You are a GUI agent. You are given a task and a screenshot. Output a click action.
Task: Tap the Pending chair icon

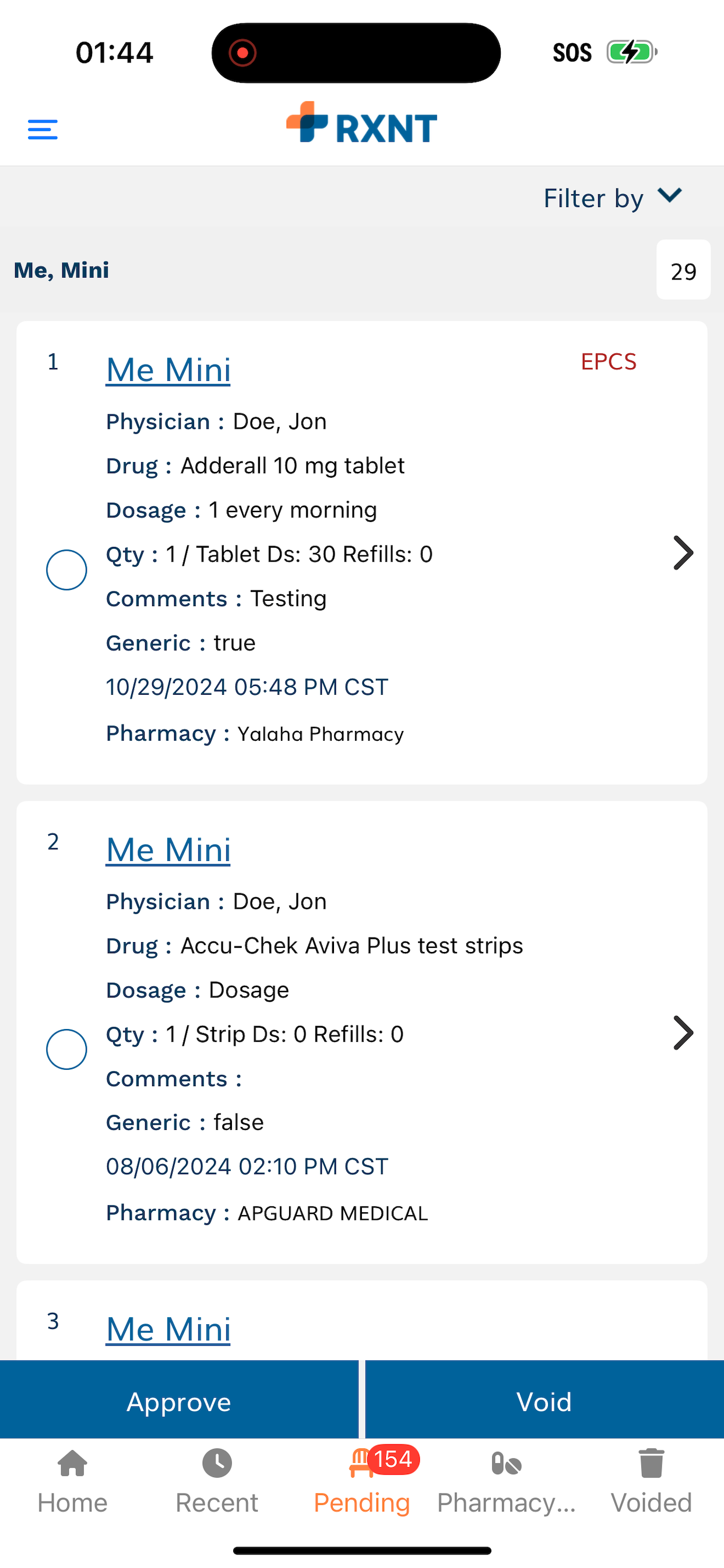pyautogui.click(x=361, y=1464)
